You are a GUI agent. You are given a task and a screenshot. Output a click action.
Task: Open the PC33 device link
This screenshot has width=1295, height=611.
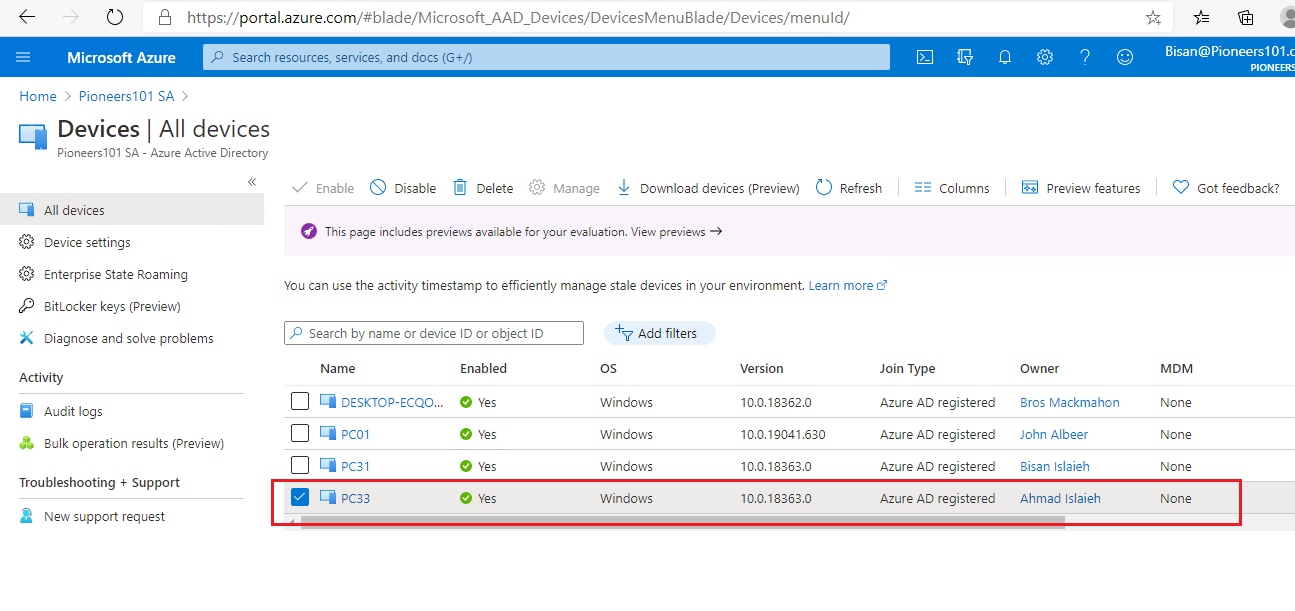355,498
